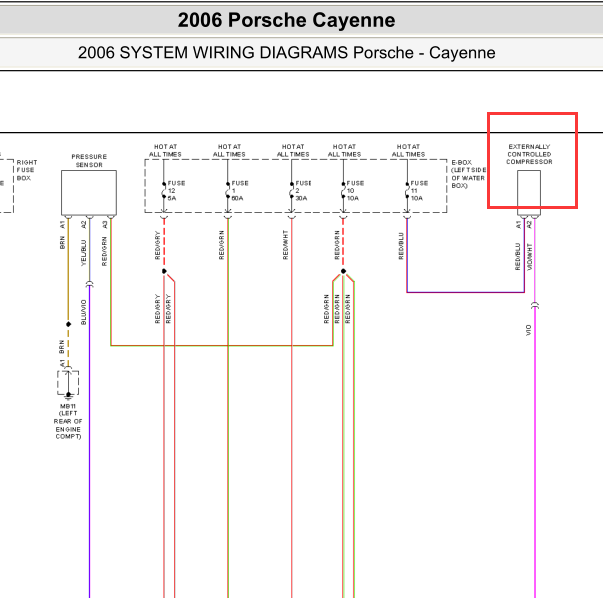Click the RED/GRN label directly below Fuse 1
603x598 pixels.
point(222,245)
